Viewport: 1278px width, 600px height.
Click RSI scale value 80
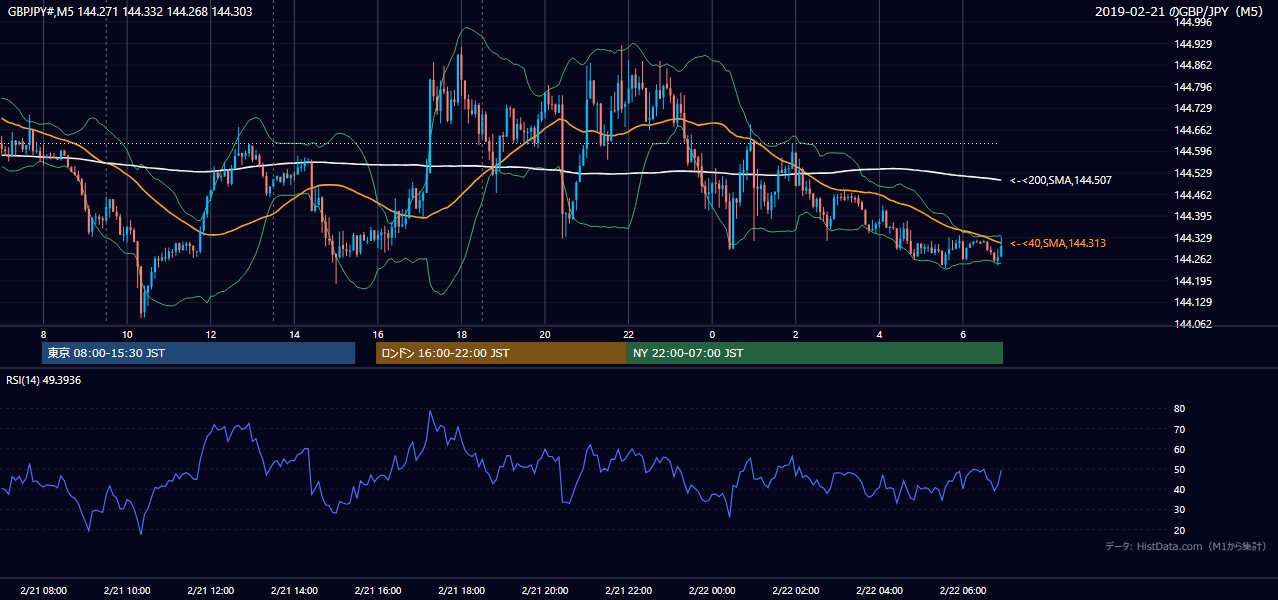[1180, 409]
